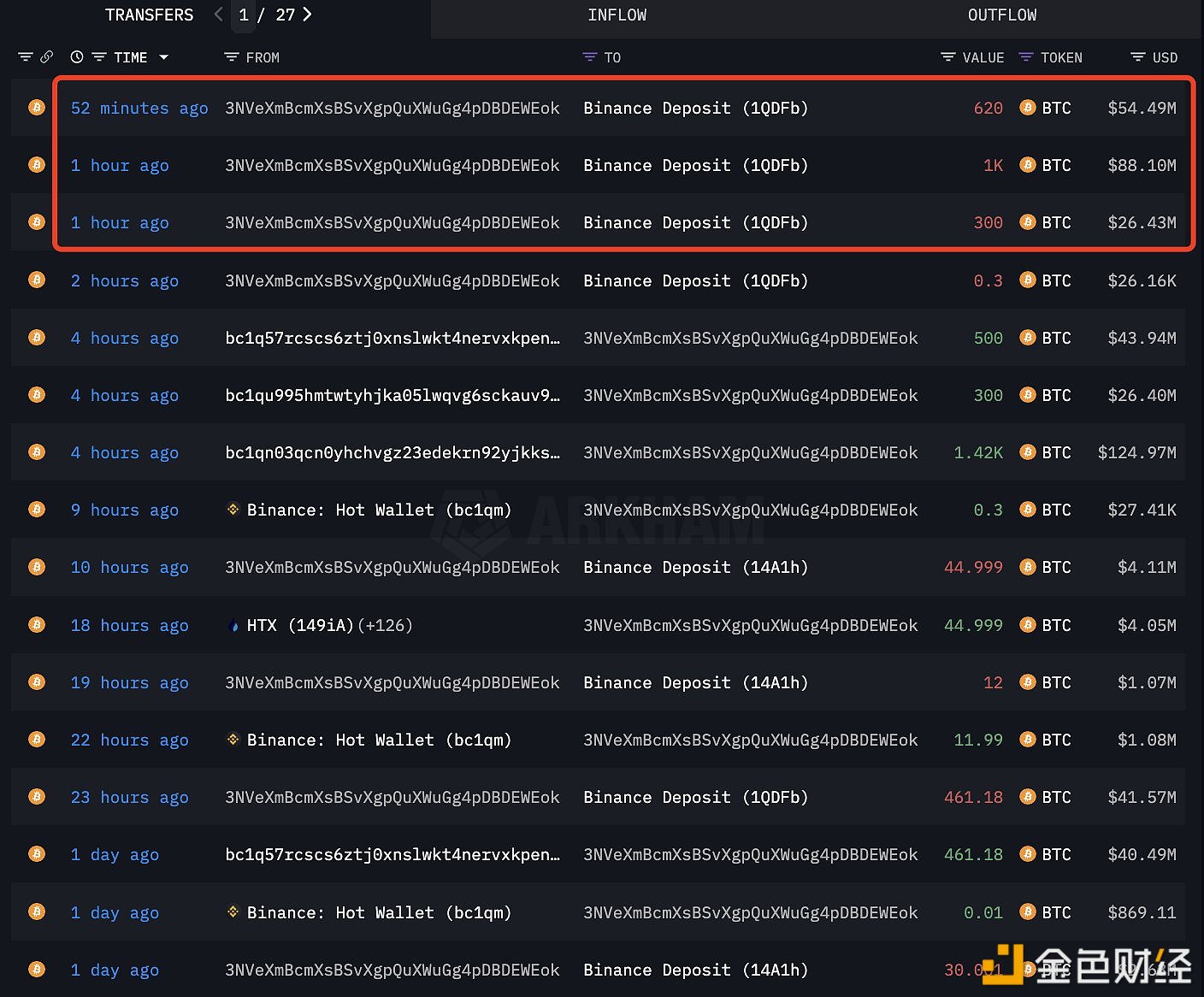Click sender address in 52 minutes ago row
Screen dimensions: 1204x997
(x=392, y=108)
